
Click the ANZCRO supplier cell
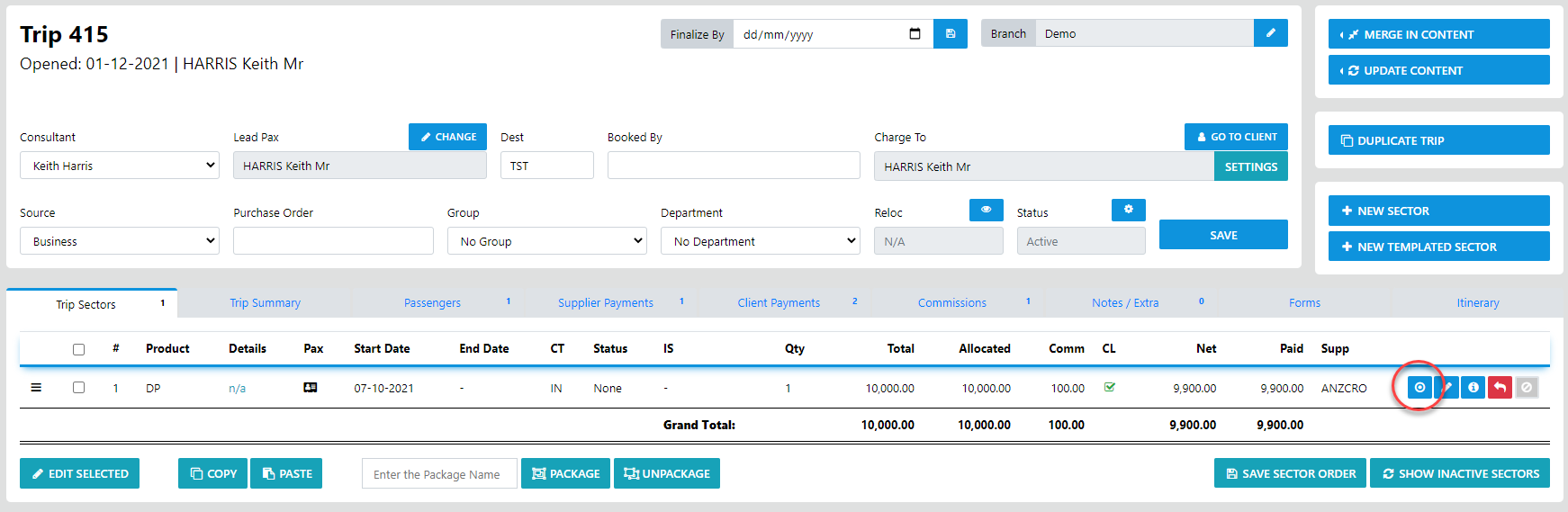pyautogui.click(x=1344, y=389)
